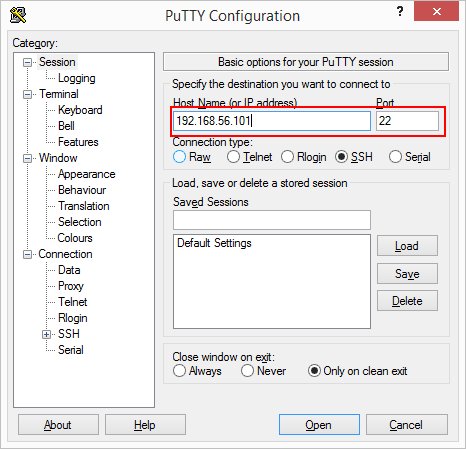Click the Load session button

click(407, 246)
